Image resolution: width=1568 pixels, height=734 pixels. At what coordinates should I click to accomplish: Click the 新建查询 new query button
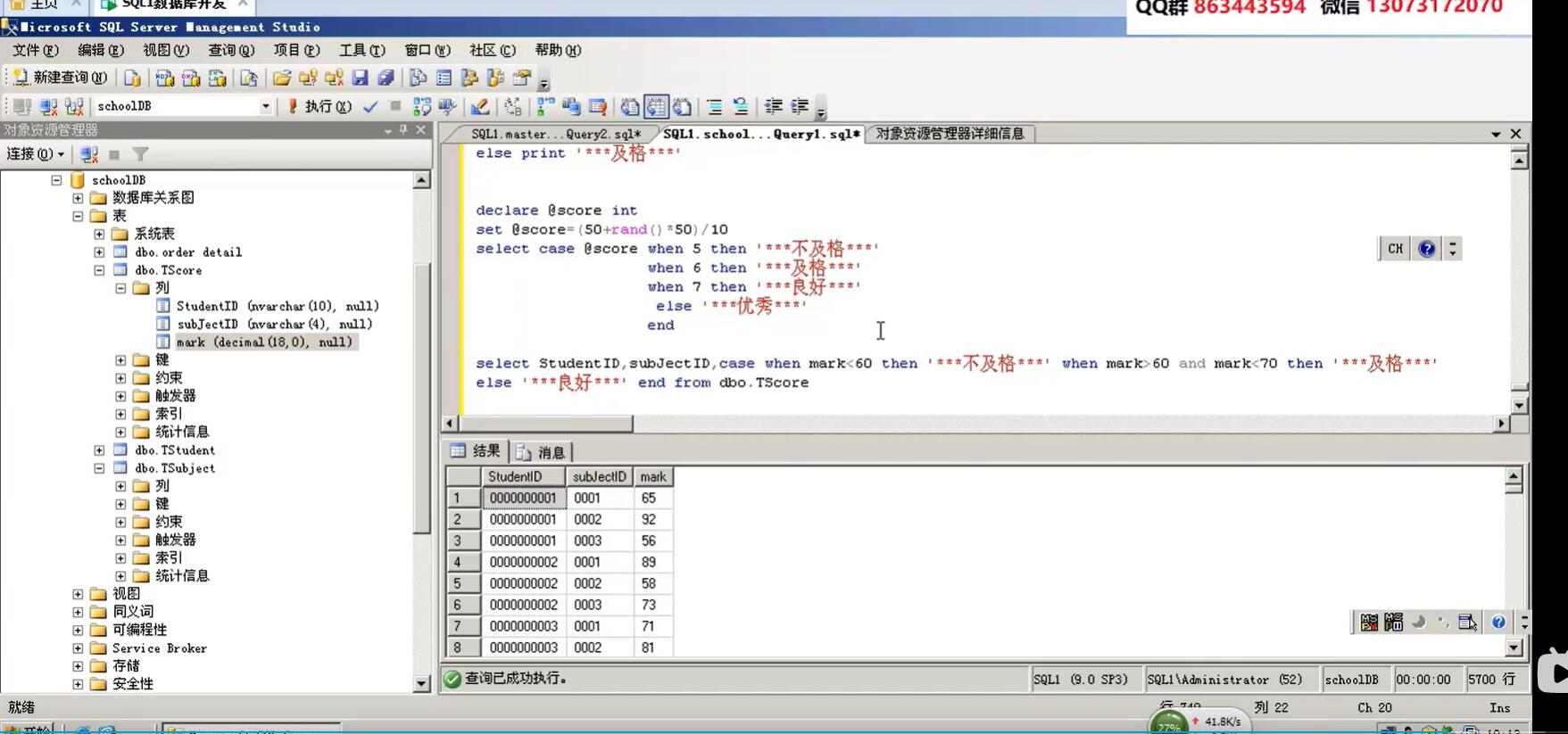[61, 78]
